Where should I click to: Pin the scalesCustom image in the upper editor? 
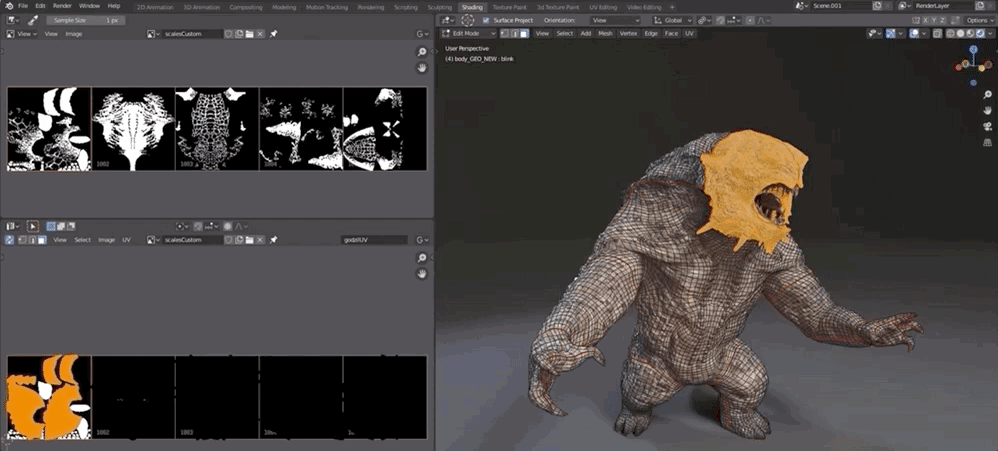274,34
